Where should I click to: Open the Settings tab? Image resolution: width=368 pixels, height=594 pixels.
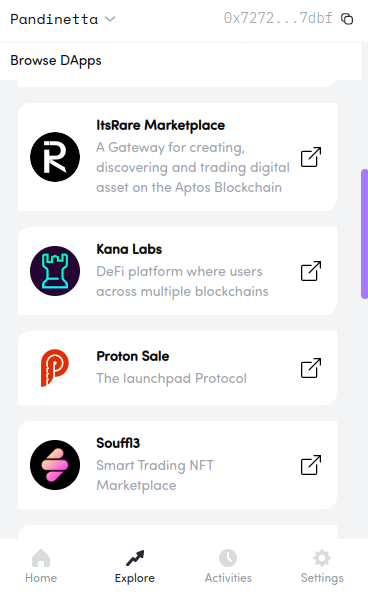click(x=322, y=566)
